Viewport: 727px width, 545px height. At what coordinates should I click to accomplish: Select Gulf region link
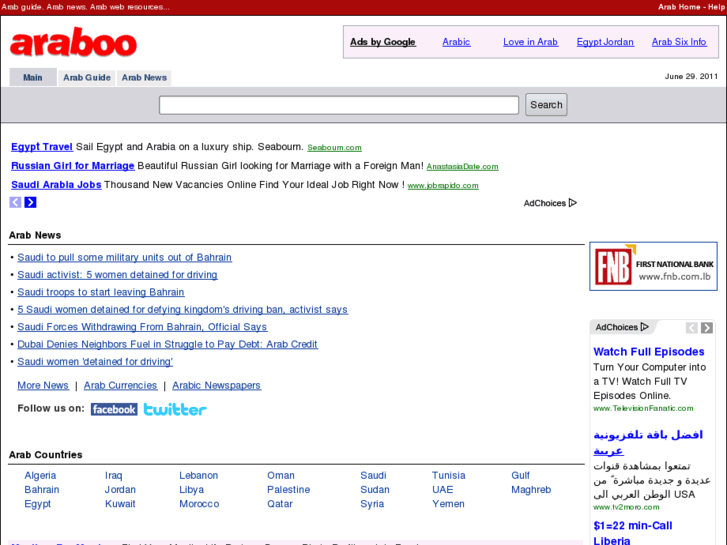tap(520, 475)
